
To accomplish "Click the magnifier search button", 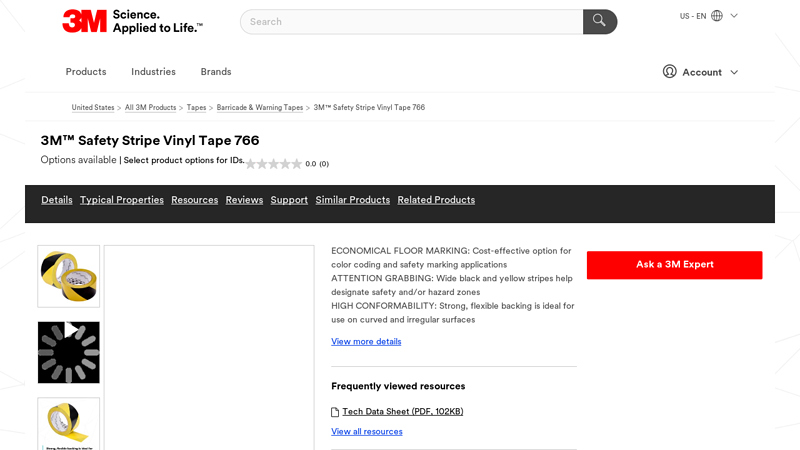I will (x=599, y=21).
